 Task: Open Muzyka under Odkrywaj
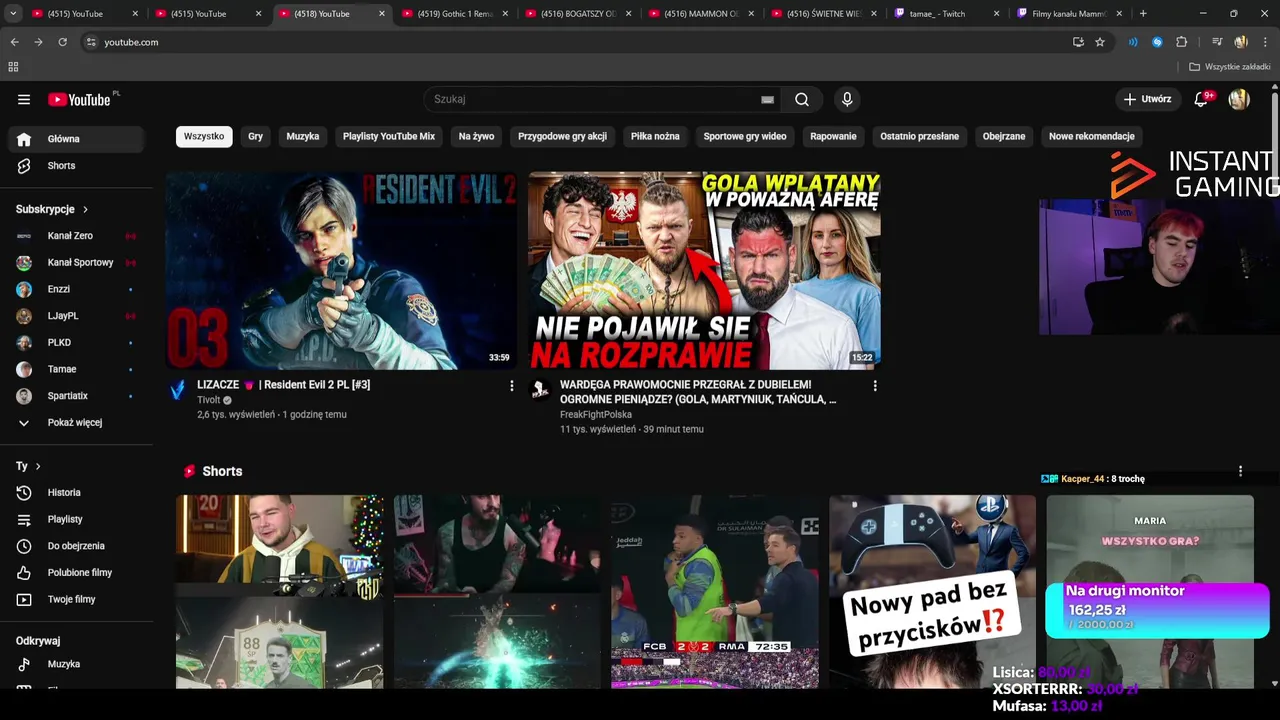76,664
